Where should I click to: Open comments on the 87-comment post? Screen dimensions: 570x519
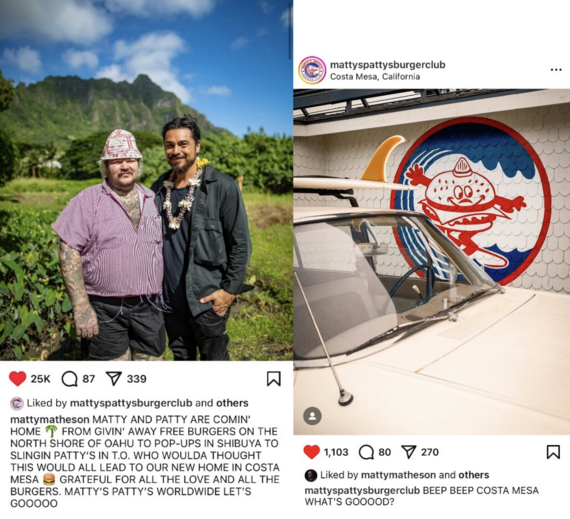tap(69, 379)
